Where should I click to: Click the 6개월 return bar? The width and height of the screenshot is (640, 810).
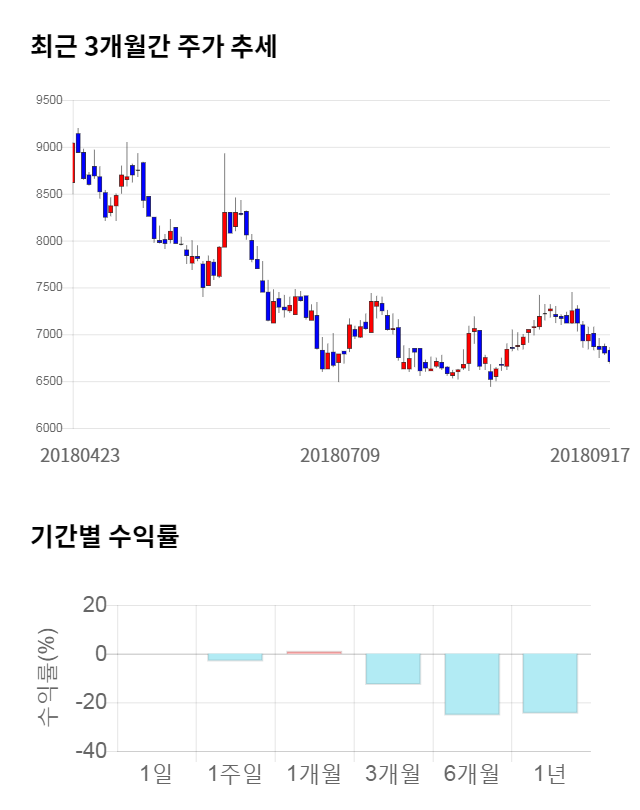point(472,684)
